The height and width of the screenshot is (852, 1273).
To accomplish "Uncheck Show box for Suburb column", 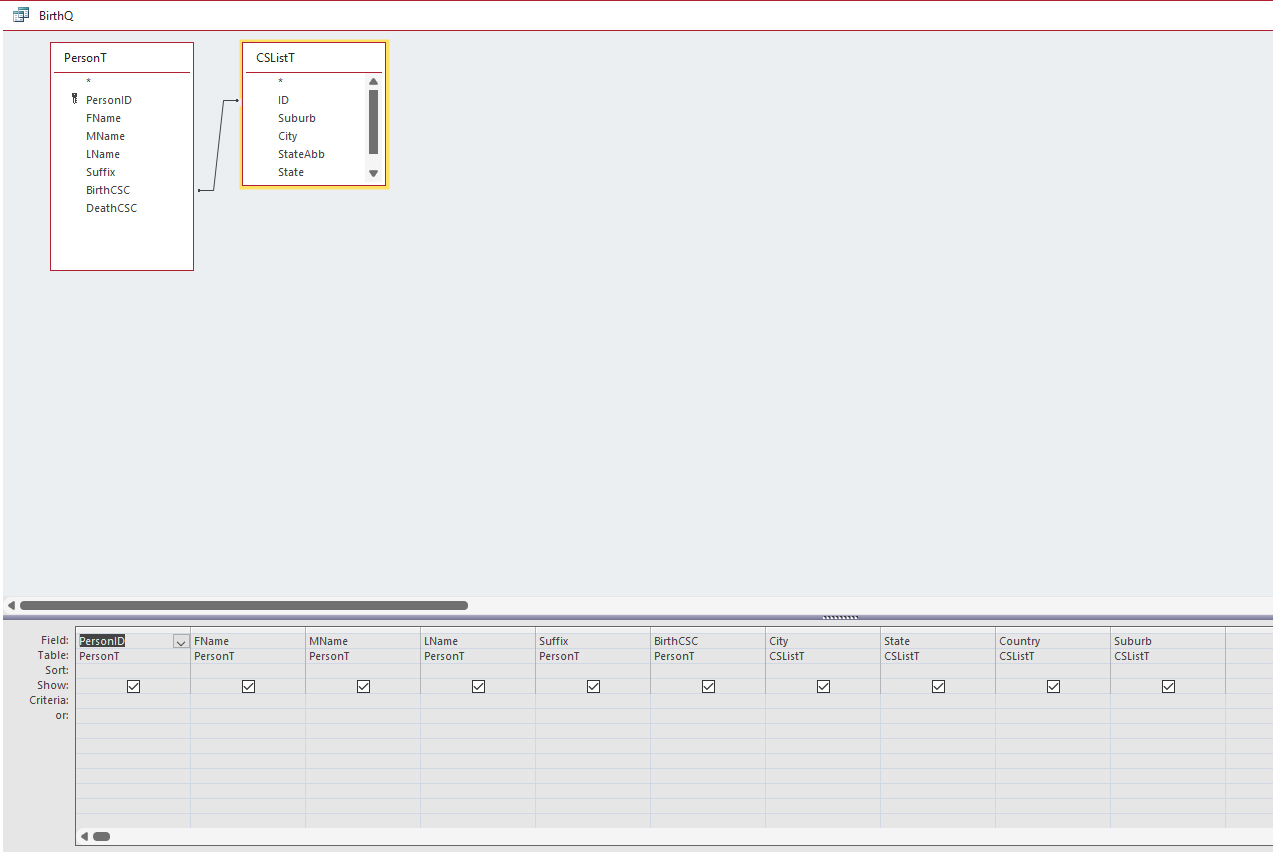I will tap(1168, 686).
